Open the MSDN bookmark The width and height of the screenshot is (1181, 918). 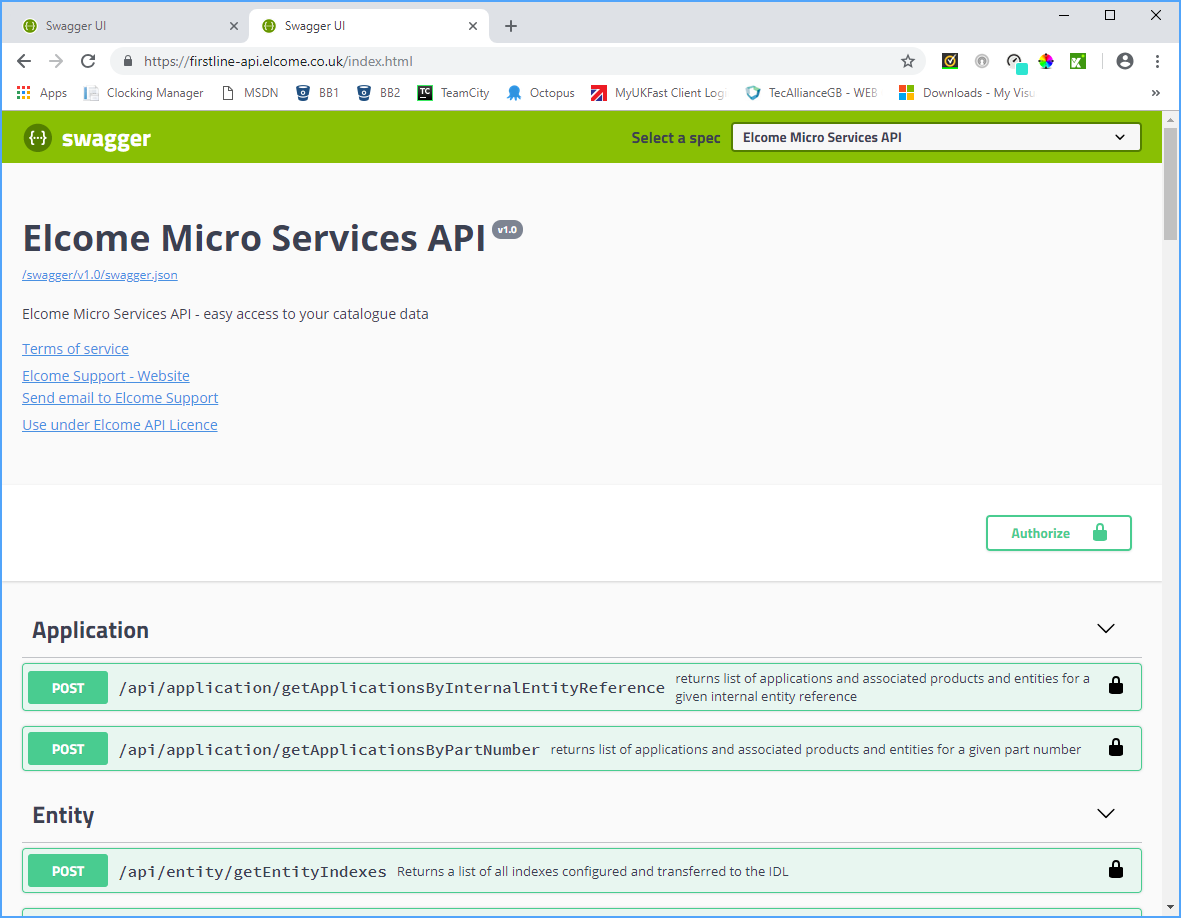(x=250, y=93)
